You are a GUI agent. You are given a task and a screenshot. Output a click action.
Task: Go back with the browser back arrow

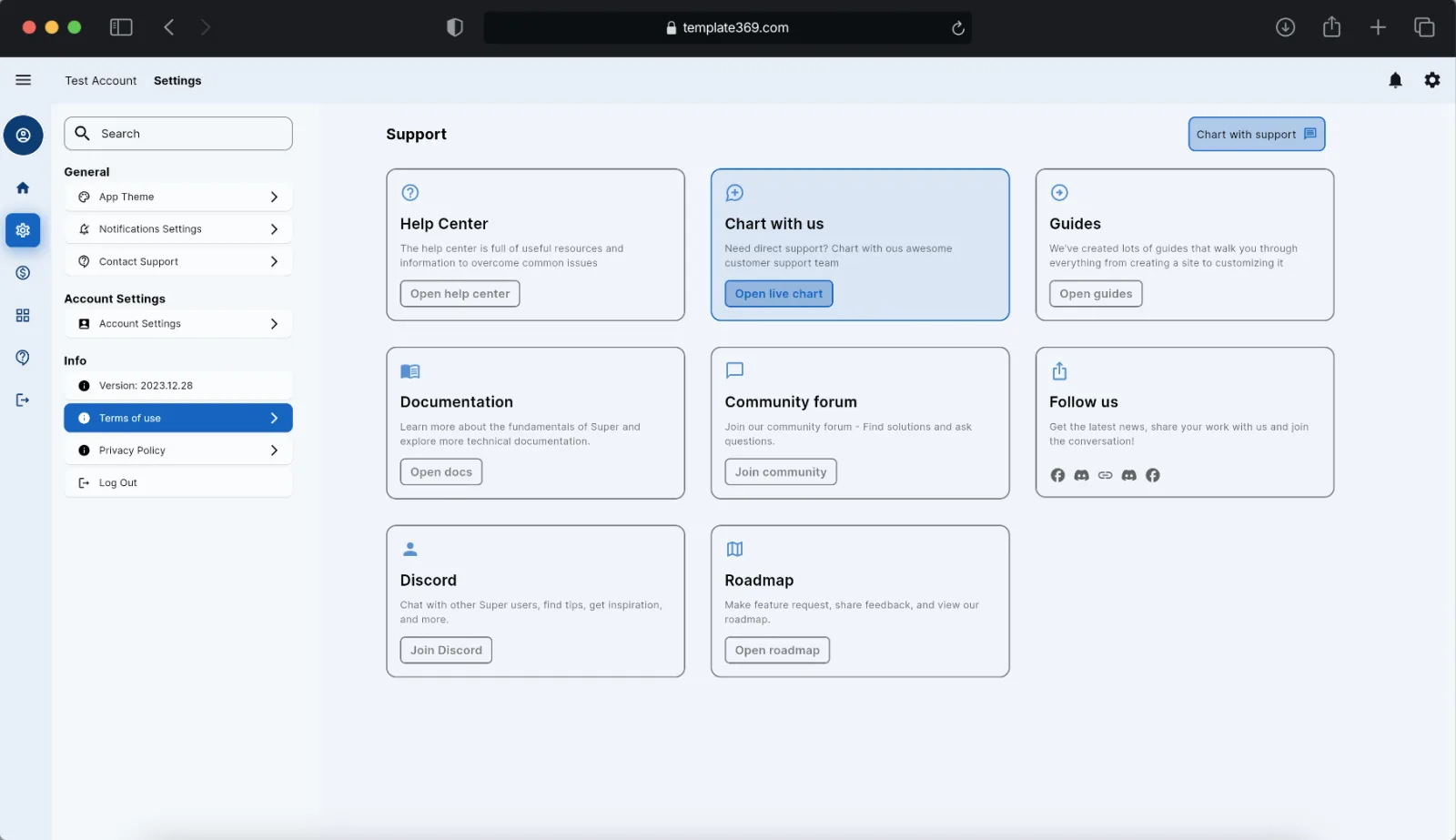tap(168, 27)
